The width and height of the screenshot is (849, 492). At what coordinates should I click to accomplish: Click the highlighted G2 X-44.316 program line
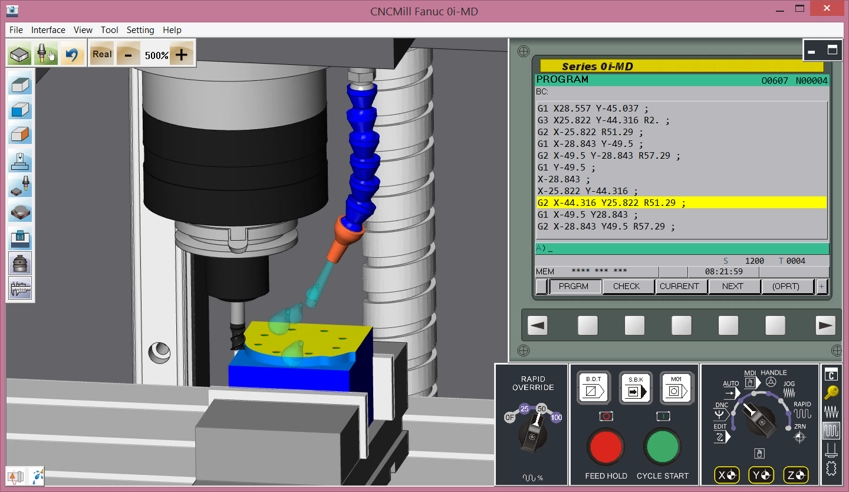click(x=681, y=203)
